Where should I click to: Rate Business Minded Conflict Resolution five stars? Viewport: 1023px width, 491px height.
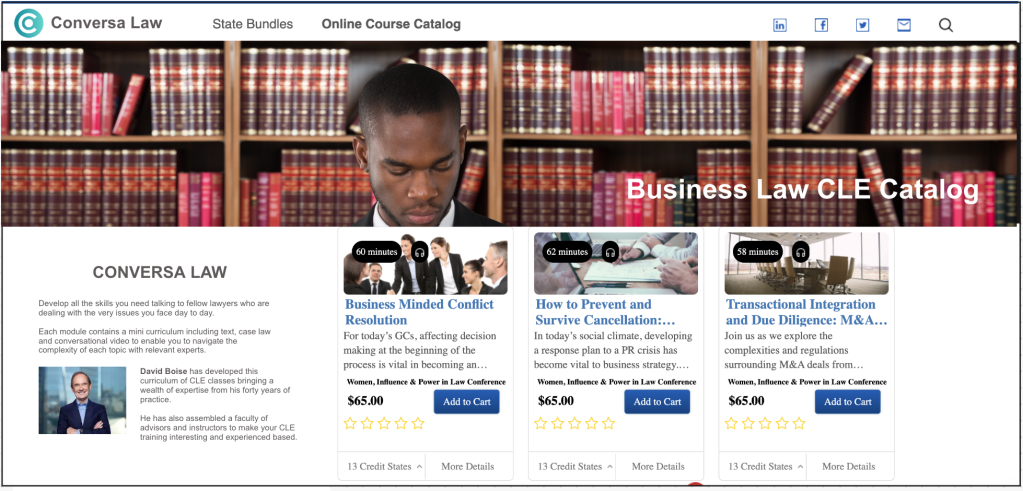tap(418, 424)
